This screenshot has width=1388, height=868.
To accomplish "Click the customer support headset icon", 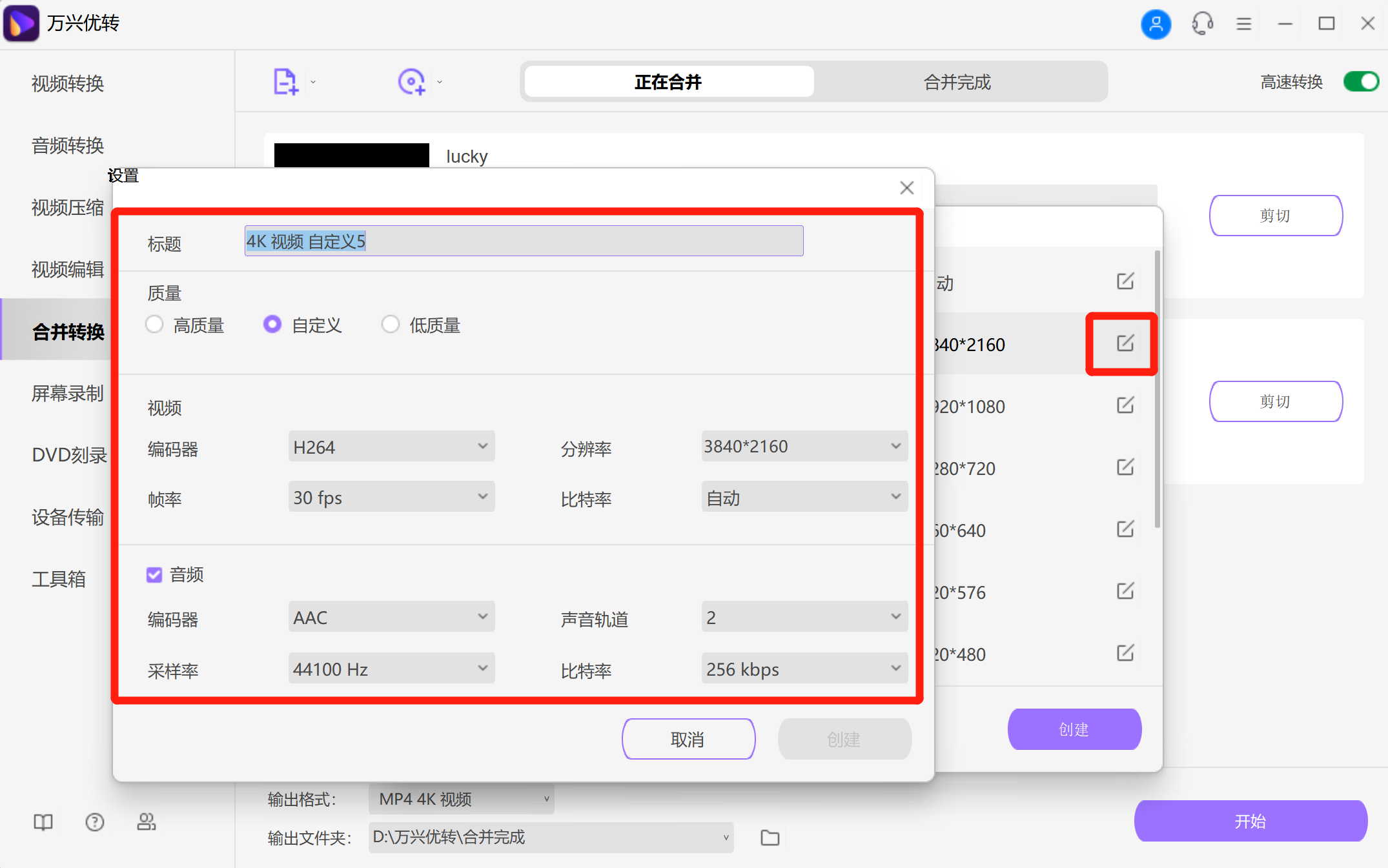I will (1202, 24).
